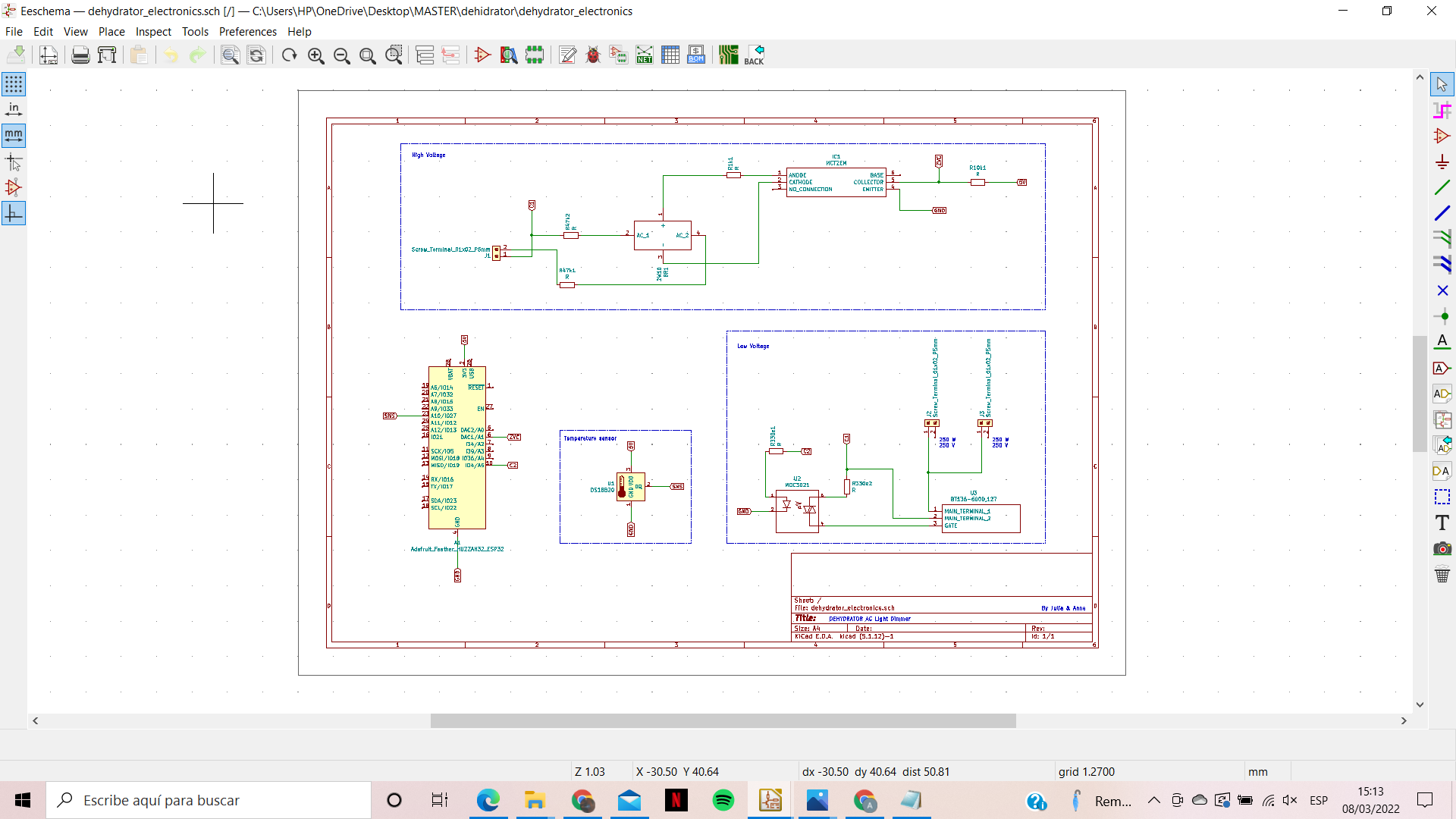This screenshot has width=1456, height=819.
Task: Select the Global Label tool
Action: click(1442, 368)
